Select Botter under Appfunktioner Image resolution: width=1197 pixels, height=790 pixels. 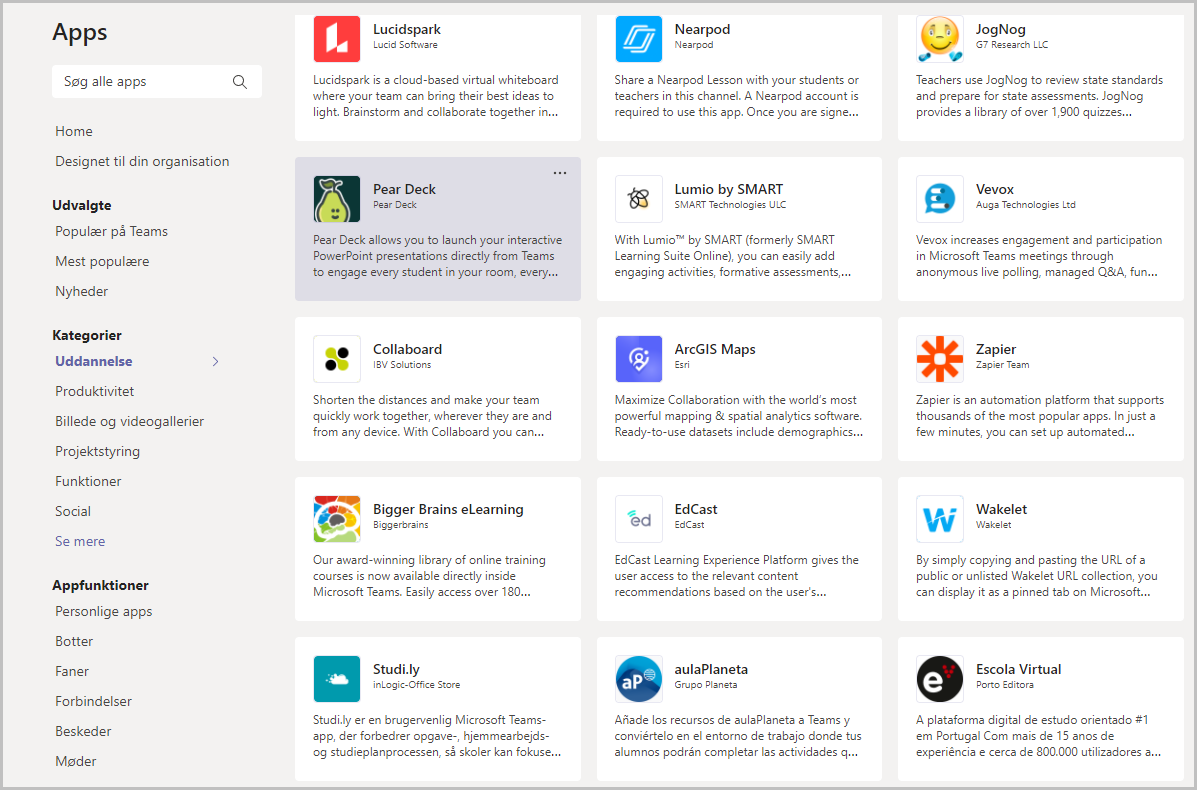[x=74, y=641]
